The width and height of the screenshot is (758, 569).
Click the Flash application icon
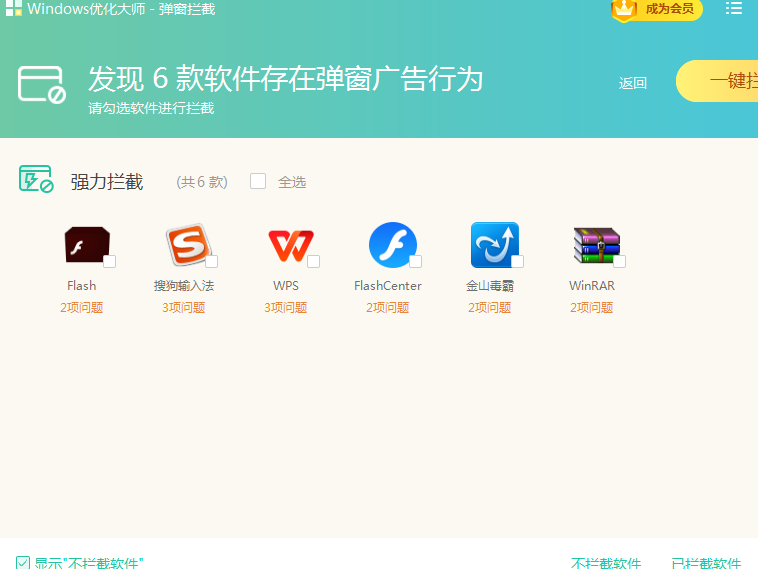pos(85,245)
